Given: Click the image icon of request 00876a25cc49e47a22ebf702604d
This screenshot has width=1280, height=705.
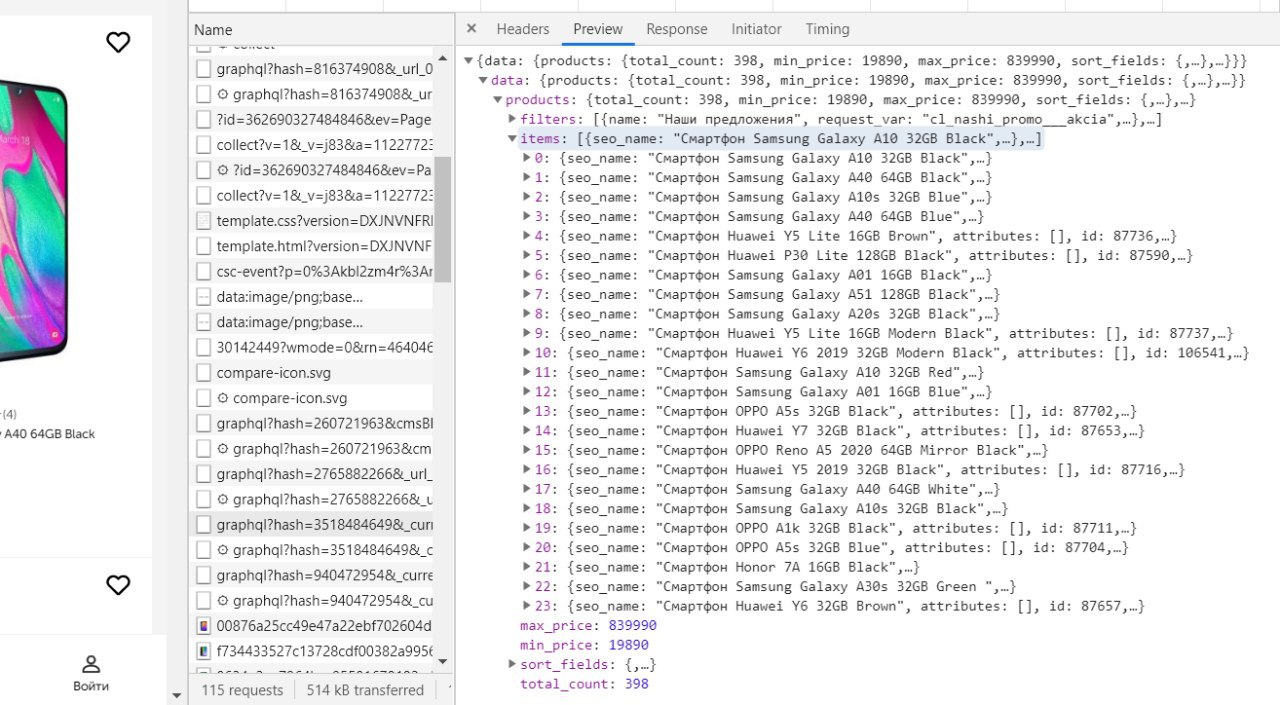Looking at the screenshot, I should tap(204, 626).
